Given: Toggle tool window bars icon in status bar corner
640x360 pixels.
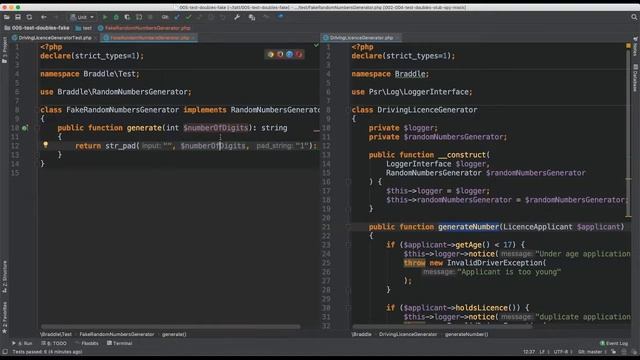Looking at the screenshot, I should tap(5, 352).
